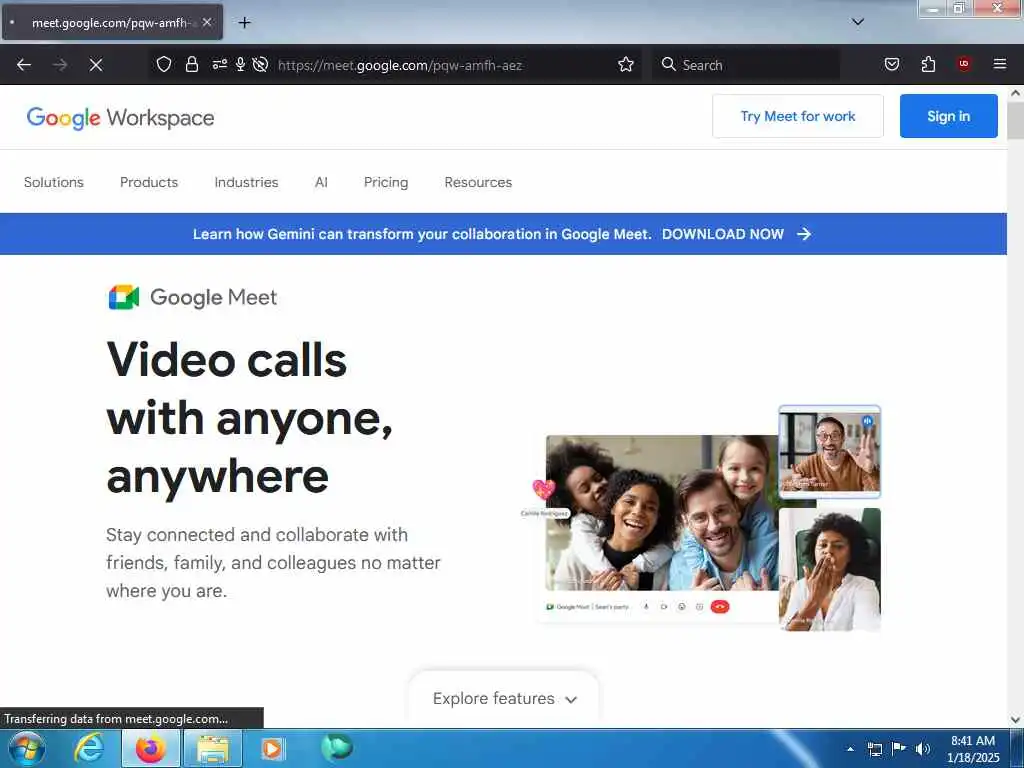Go back with the browser back arrow

coord(24,65)
